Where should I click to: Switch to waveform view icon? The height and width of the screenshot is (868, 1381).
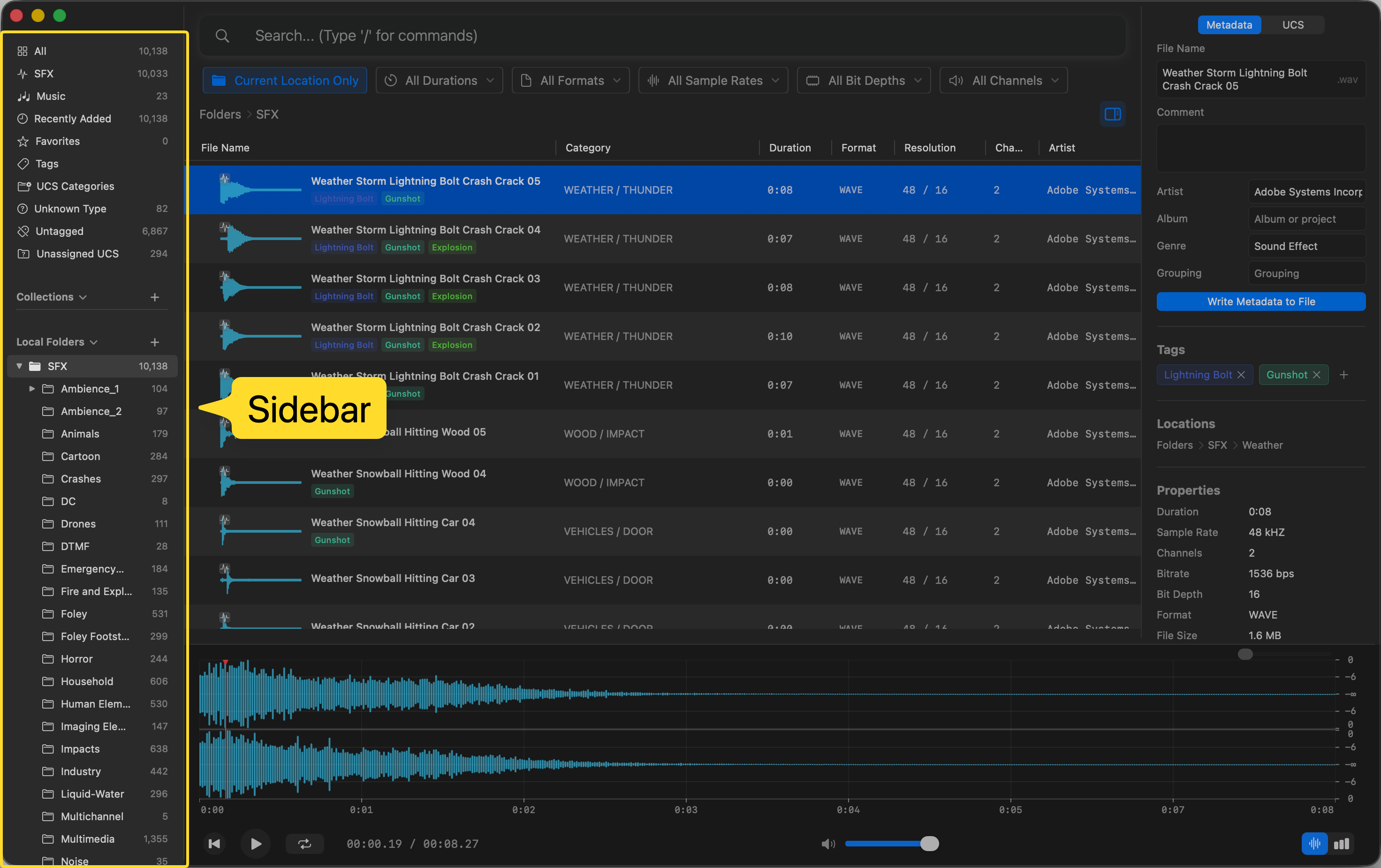tap(1314, 843)
